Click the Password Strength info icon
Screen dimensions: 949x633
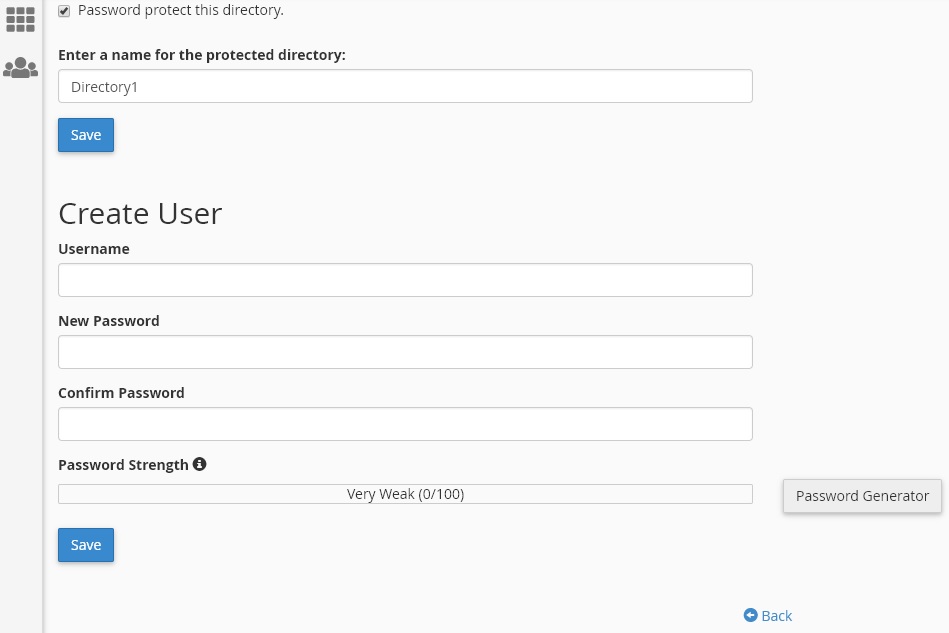point(199,464)
